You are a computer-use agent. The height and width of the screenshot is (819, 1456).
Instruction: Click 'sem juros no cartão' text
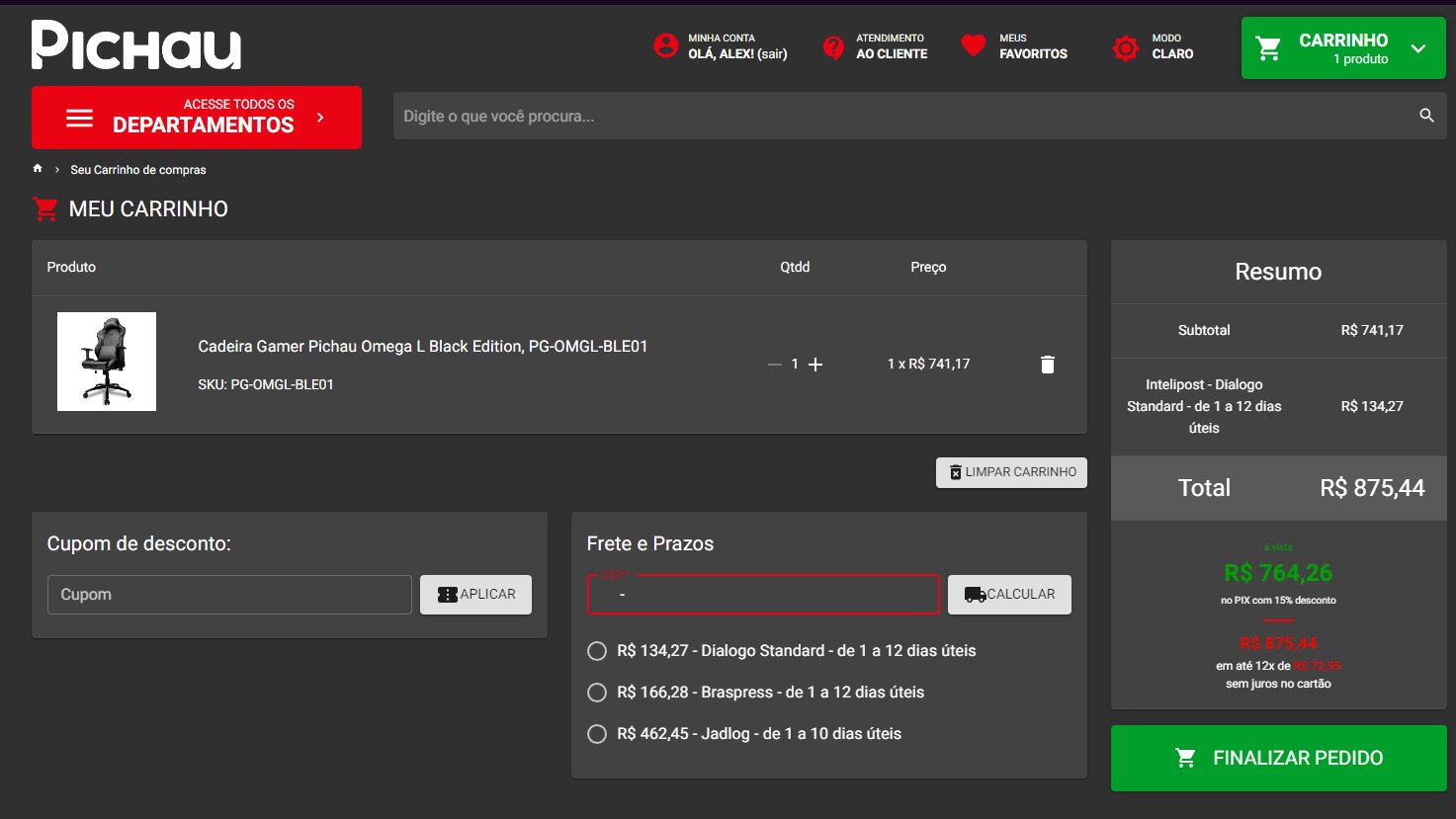(1278, 684)
